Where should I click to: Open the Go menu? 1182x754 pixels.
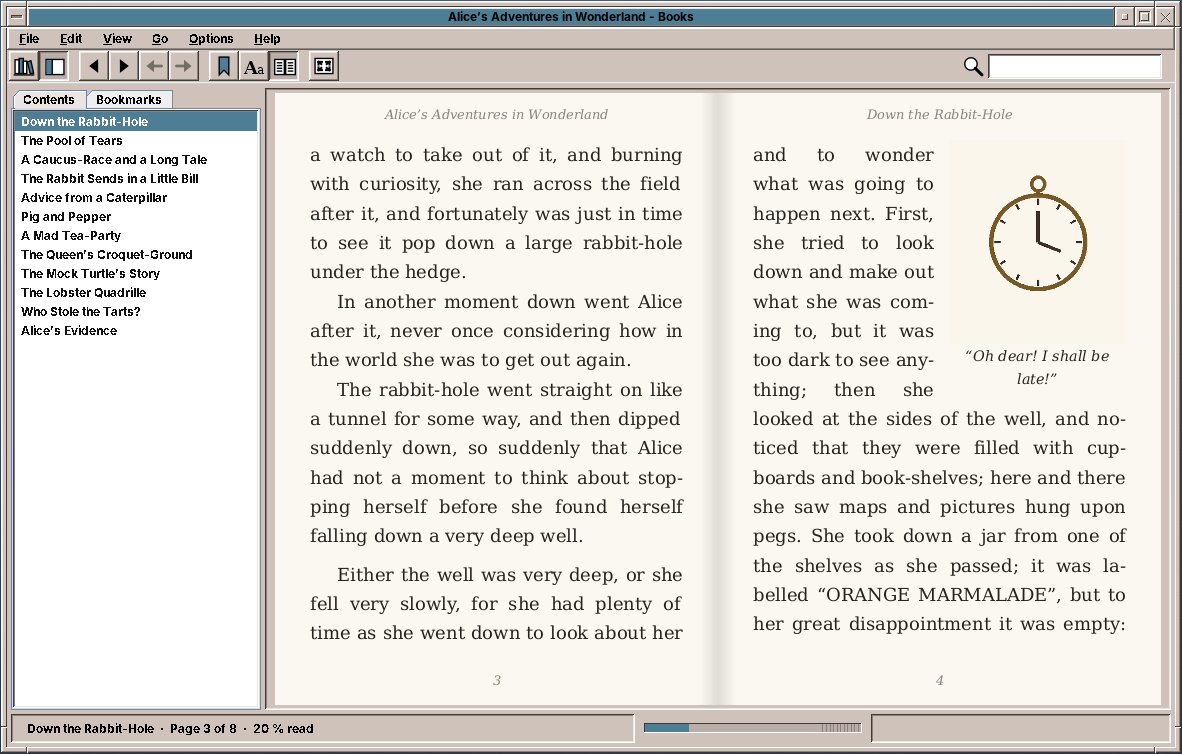tap(160, 38)
